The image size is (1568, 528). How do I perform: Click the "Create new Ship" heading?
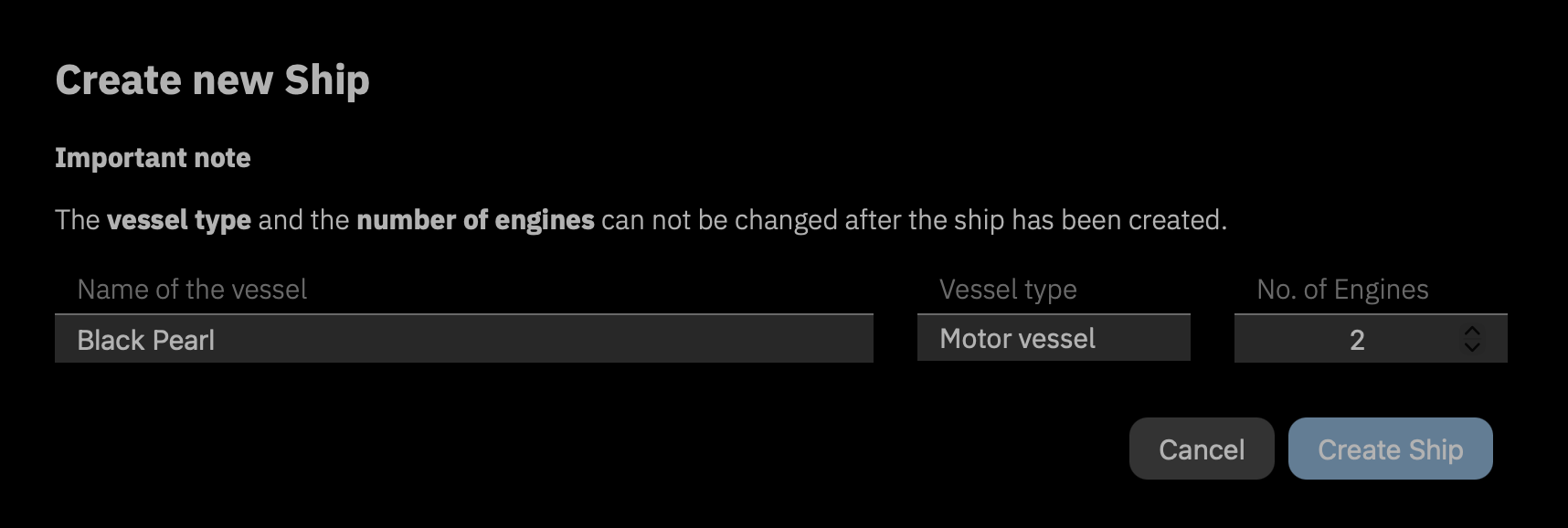pyautogui.click(x=212, y=80)
